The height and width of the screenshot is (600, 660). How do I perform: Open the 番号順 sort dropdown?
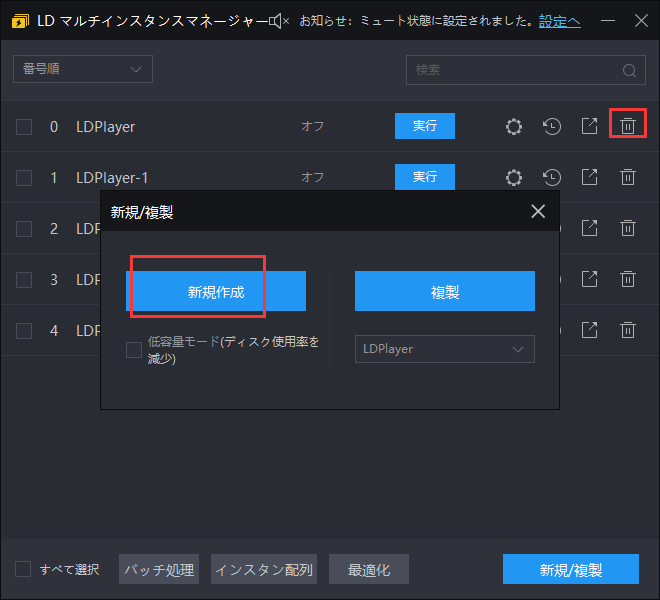[83, 69]
